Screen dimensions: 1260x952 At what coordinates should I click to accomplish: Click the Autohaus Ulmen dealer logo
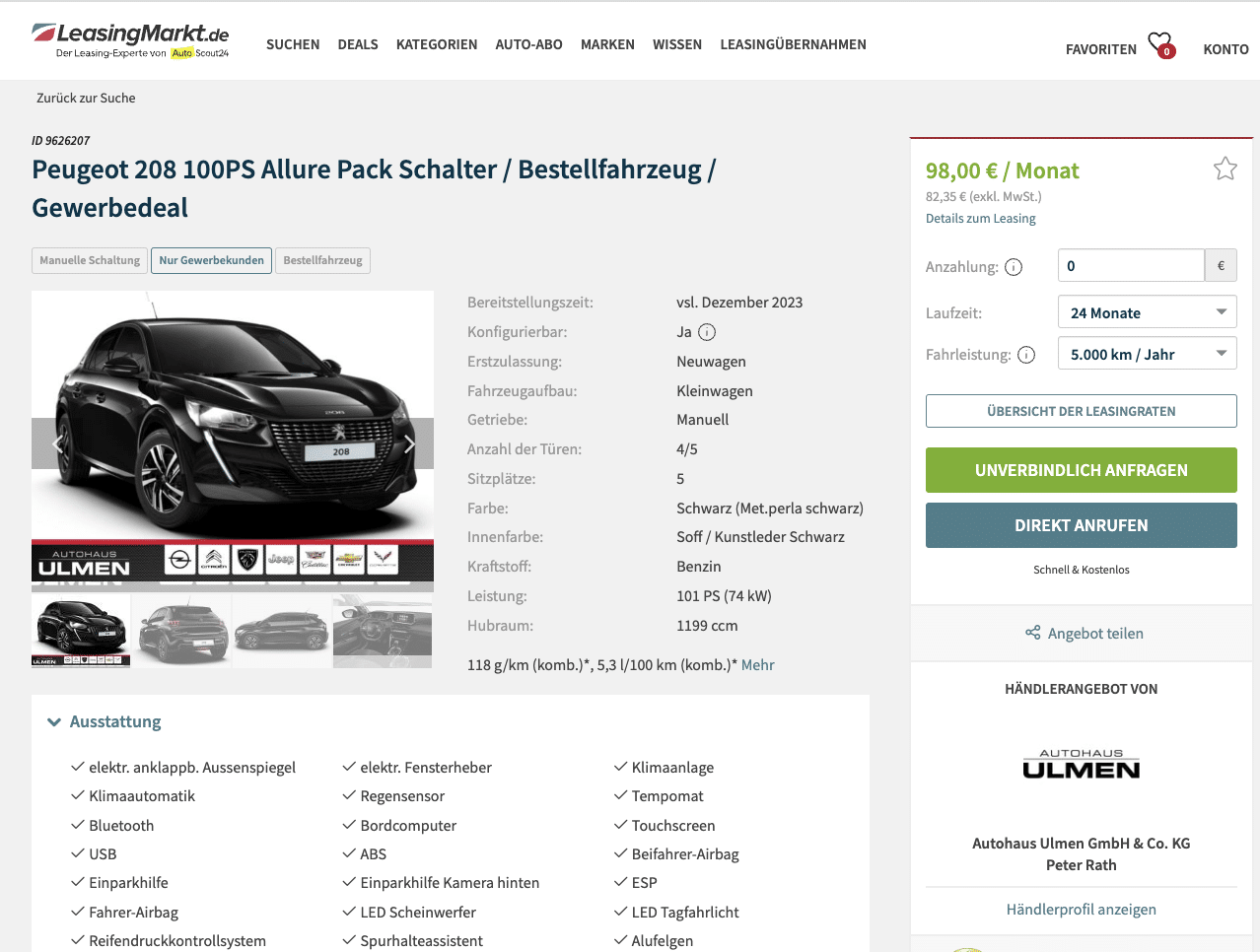[1082, 764]
